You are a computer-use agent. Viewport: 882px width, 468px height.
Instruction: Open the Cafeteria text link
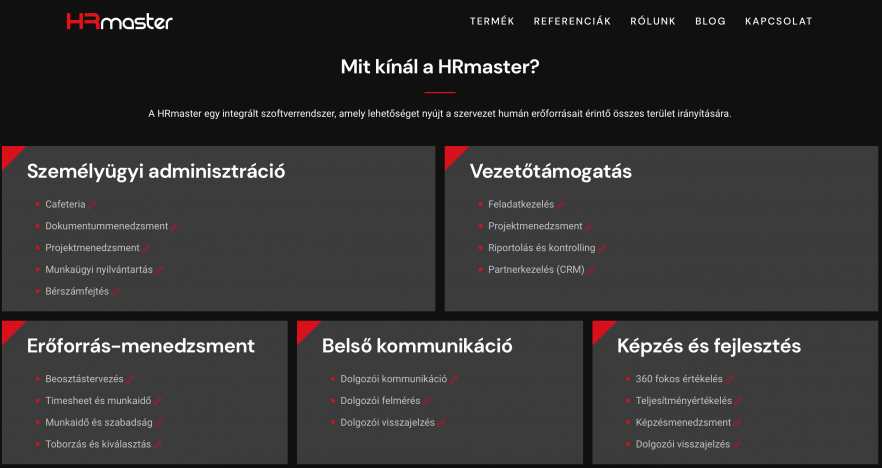(65, 204)
